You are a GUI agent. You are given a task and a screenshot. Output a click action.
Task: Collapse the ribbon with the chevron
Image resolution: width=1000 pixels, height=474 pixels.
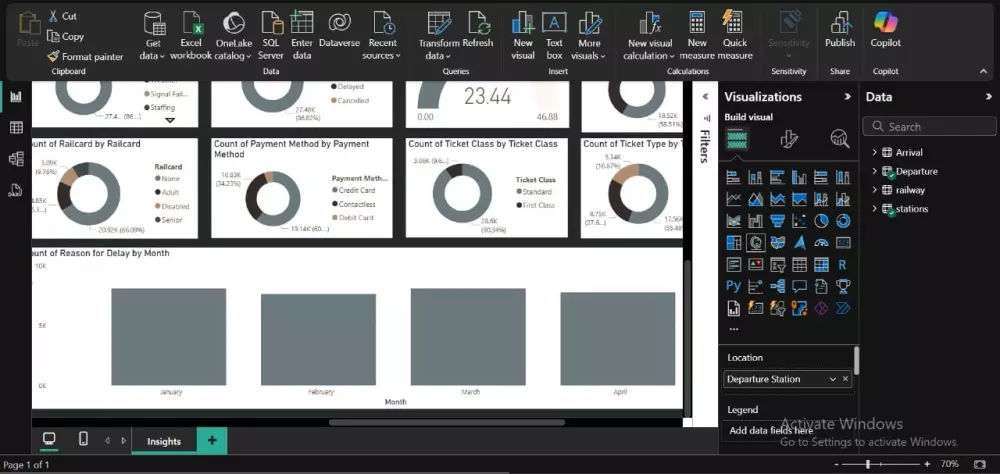[x=983, y=71]
